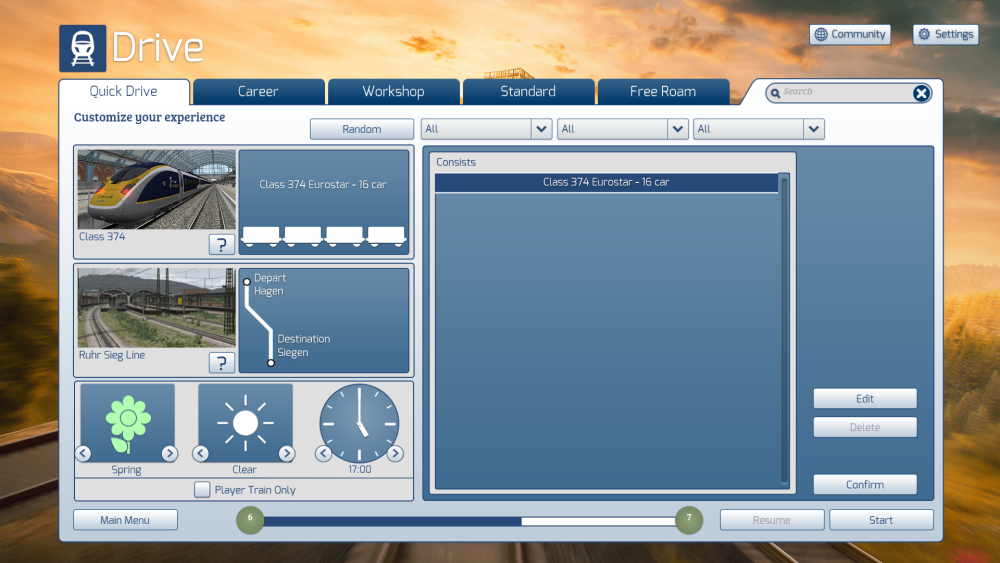
Task: Open the Workshop tab
Action: (393, 91)
